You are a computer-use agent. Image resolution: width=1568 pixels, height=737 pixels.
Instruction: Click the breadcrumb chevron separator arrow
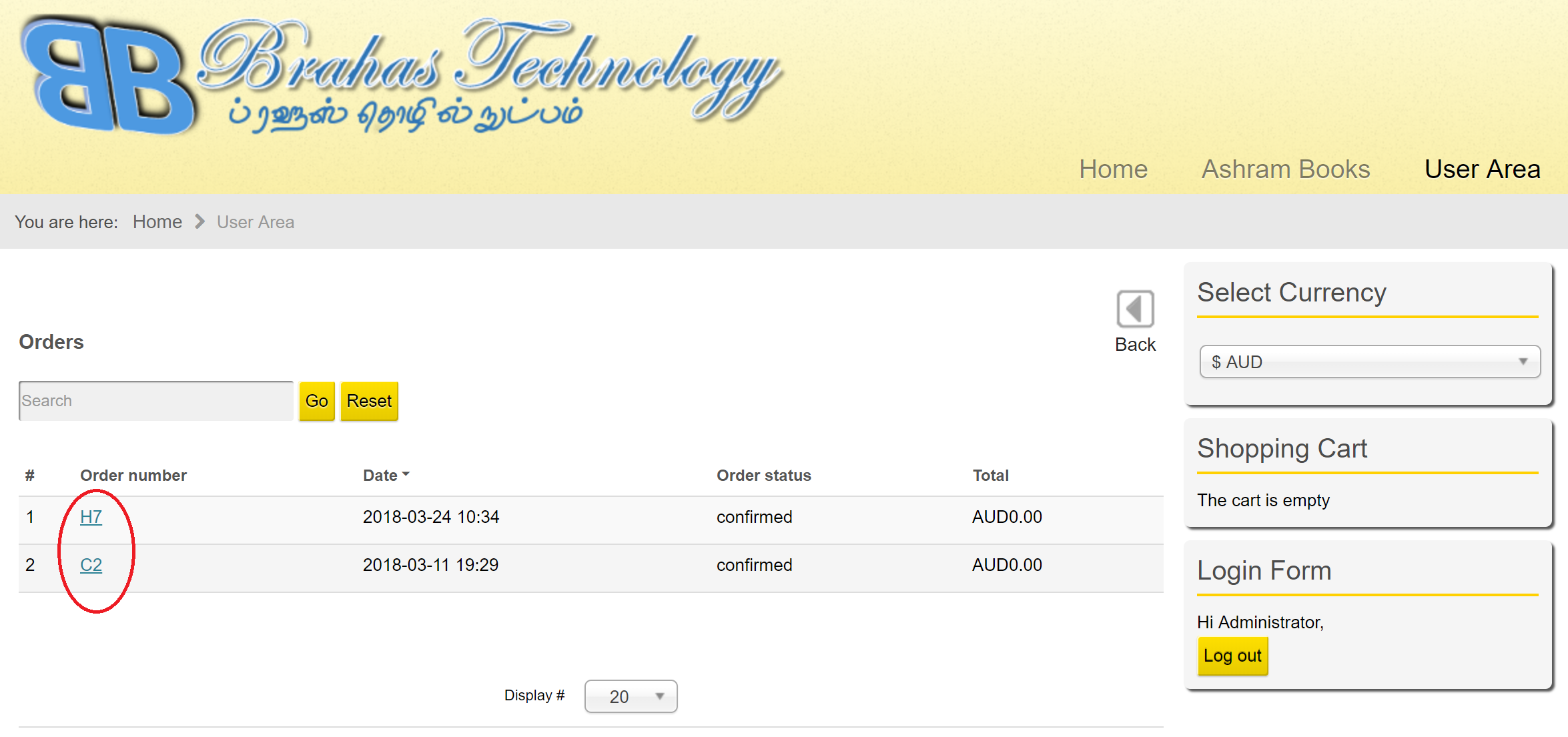point(200,221)
